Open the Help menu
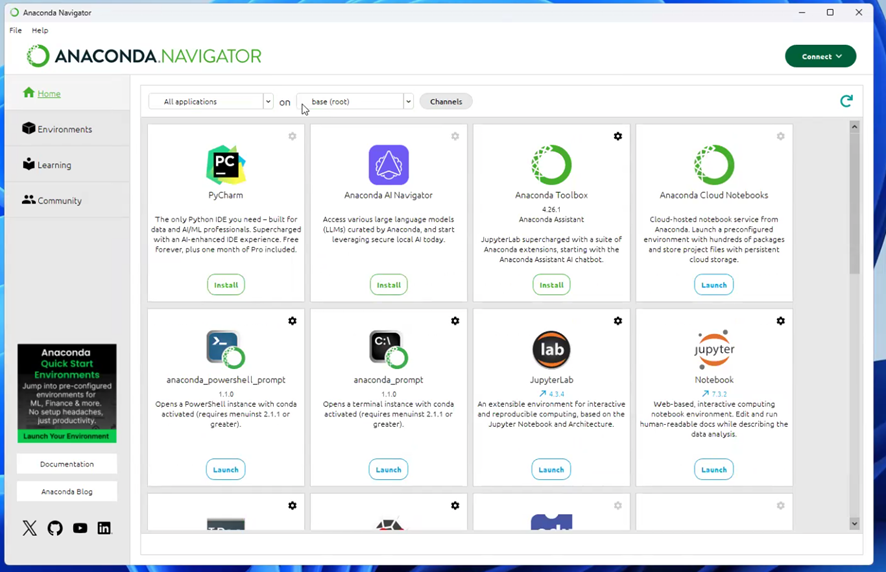 point(40,30)
